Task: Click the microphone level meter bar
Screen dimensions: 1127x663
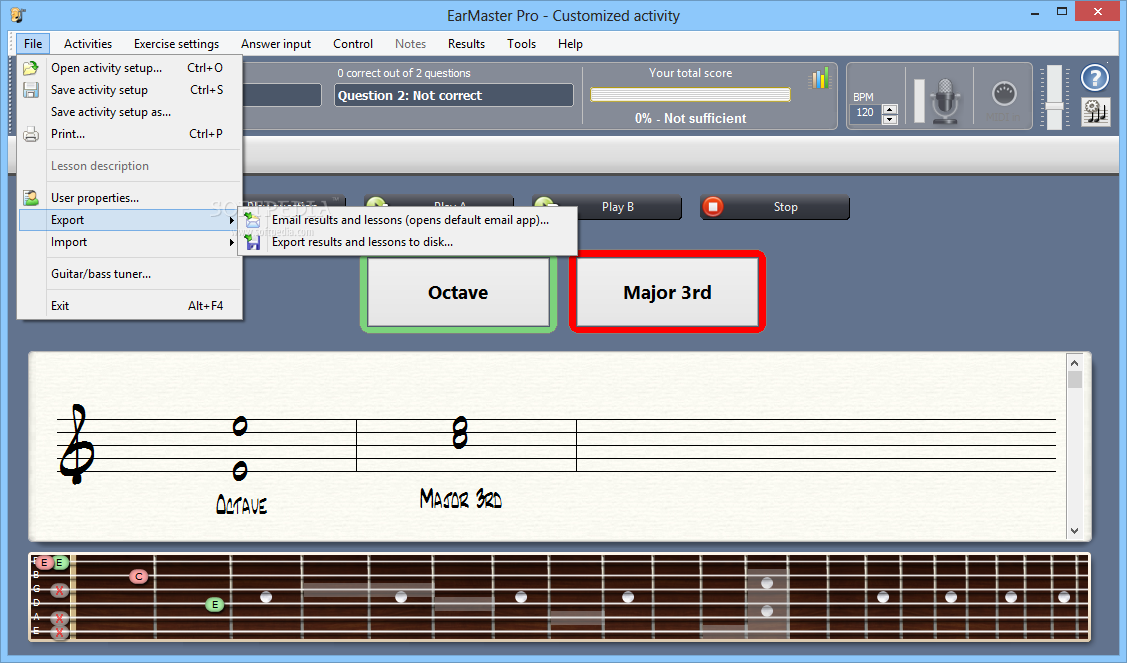Action: (919, 101)
